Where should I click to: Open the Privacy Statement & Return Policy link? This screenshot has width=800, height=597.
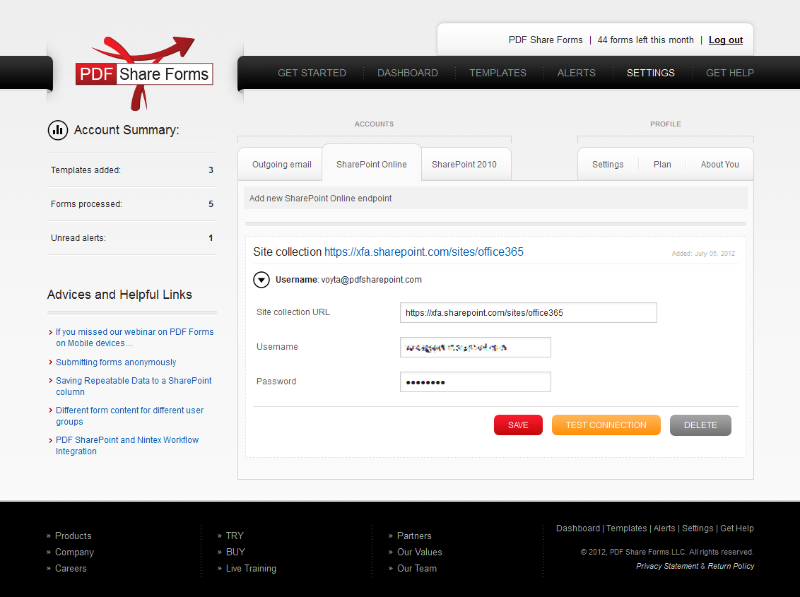click(695, 566)
